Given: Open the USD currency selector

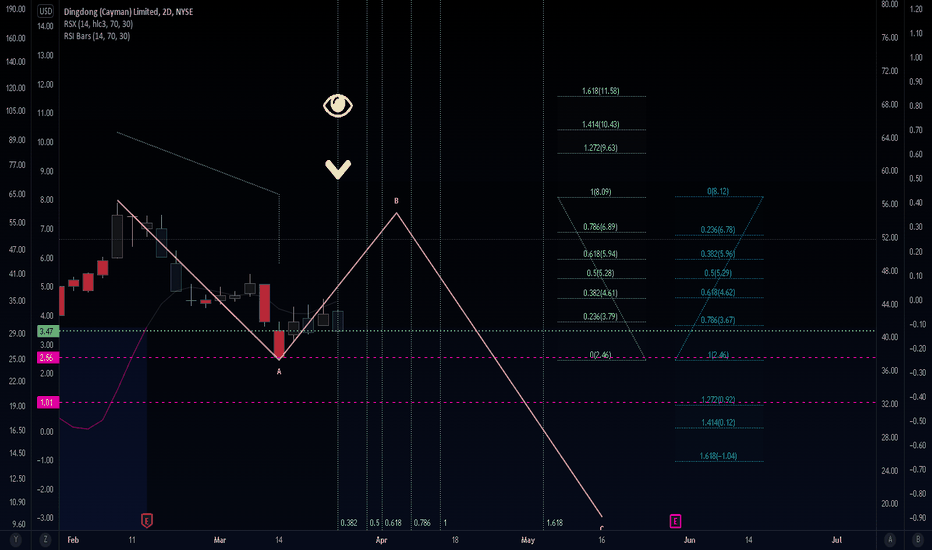Looking at the screenshot, I should [45, 11].
